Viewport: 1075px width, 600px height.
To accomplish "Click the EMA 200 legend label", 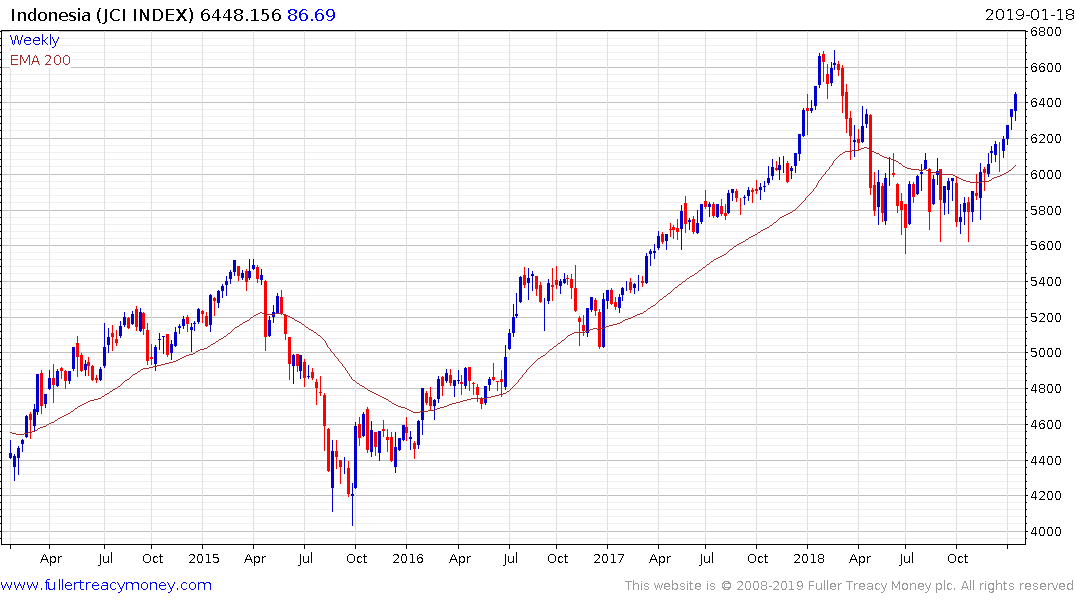I will point(40,60).
